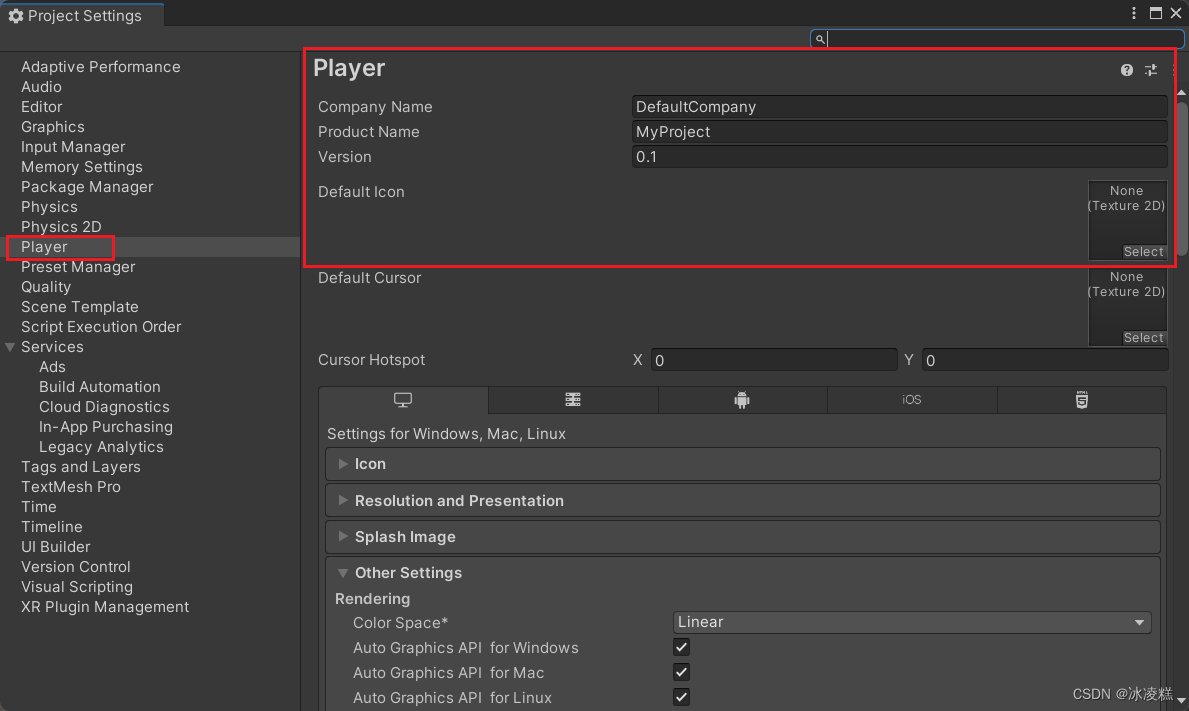The width and height of the screenshot is (1189, 711).
Task: Open Player presets slider icon
Action: [1150, 70]
